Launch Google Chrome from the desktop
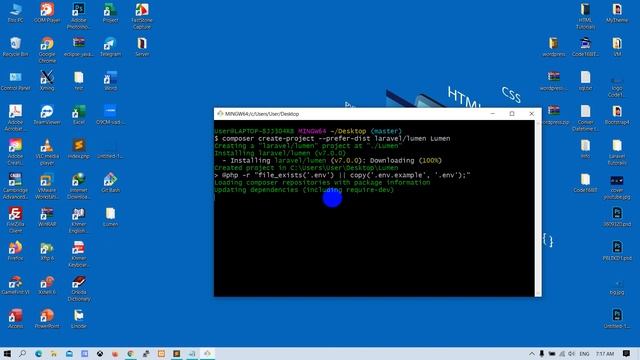640x360 pixels. point(47,50)
